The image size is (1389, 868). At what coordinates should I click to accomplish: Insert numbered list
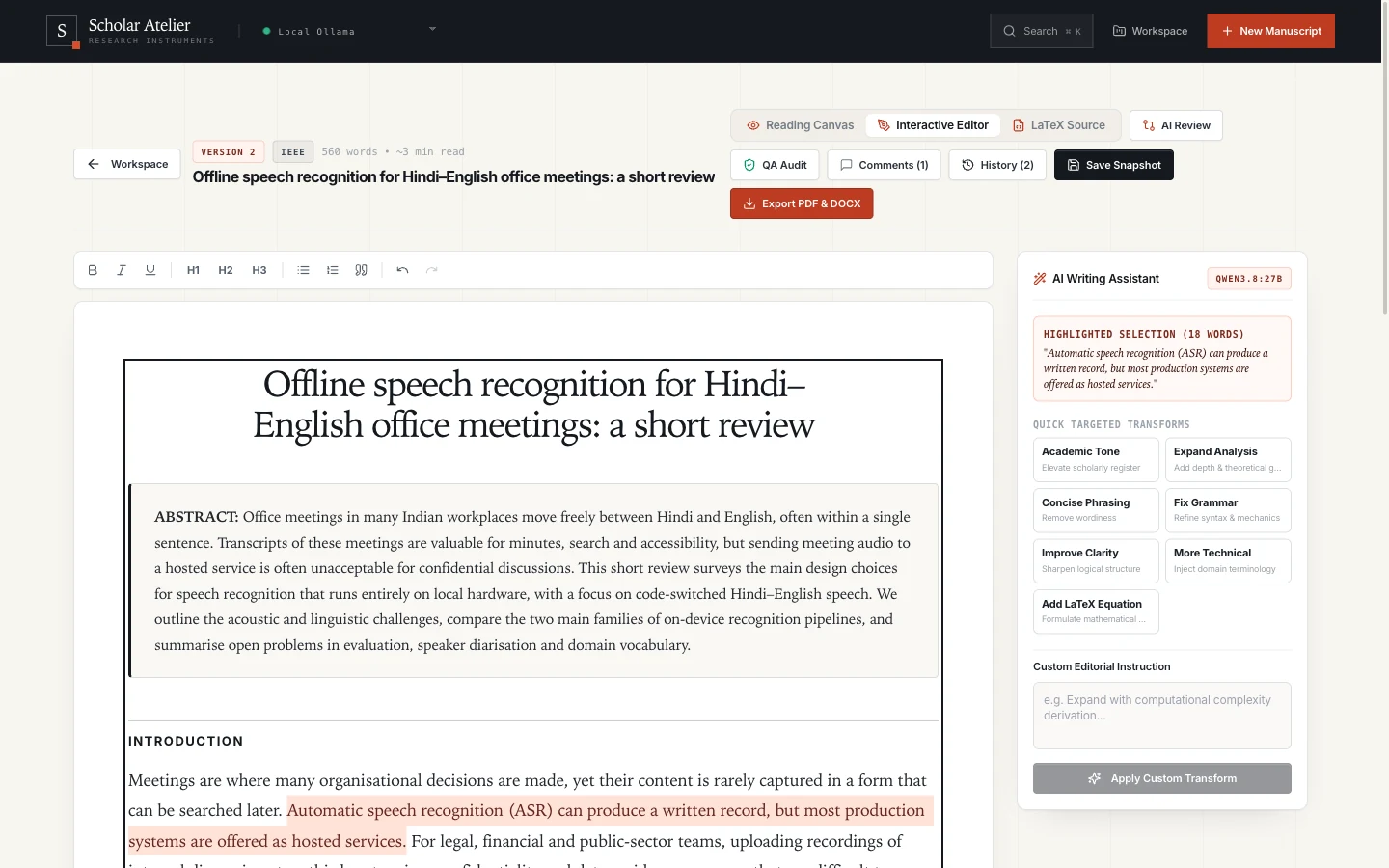pyautogui.click(x=332, y=270)
